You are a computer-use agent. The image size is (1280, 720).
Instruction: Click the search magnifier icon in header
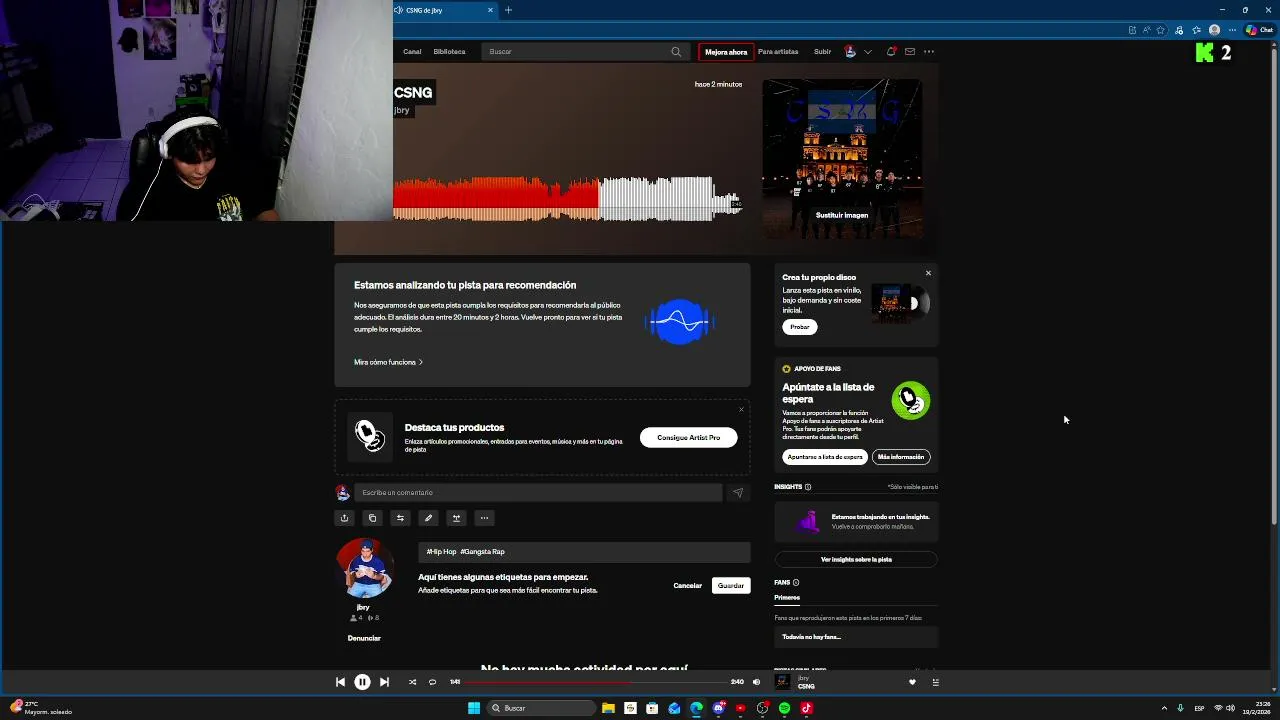coord(676,51)
